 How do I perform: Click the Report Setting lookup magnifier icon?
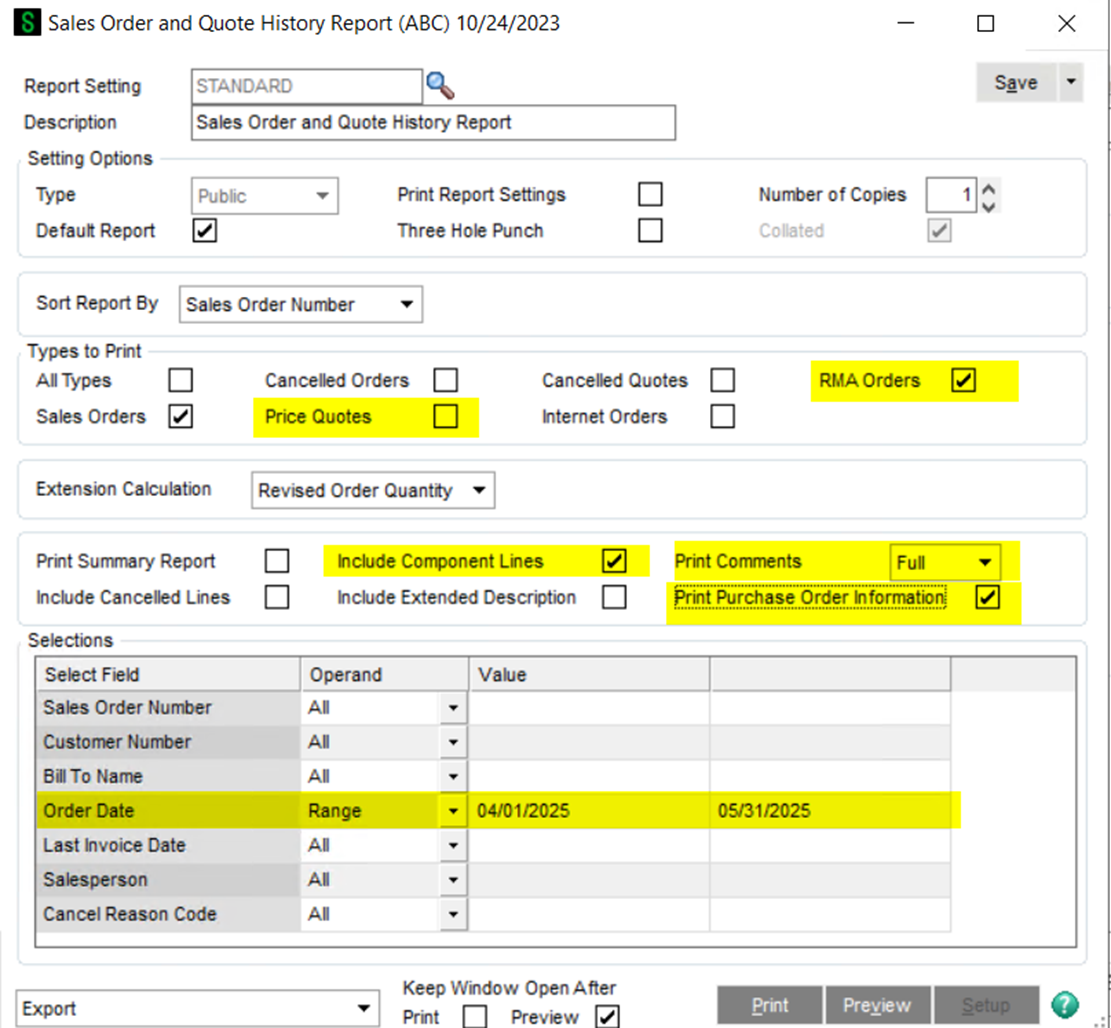point(440,86)
